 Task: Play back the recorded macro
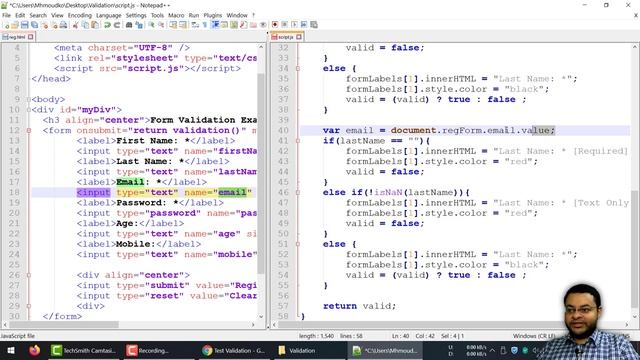click(x=294, y=25)
